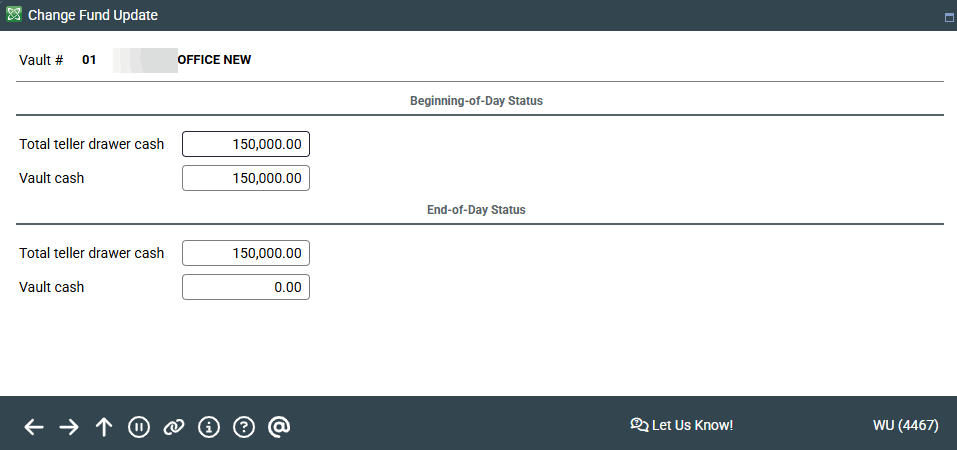Click the green app icon in title bar
Image resolution: width=957 pixels, height=450 pixels.
coord(13,15)
